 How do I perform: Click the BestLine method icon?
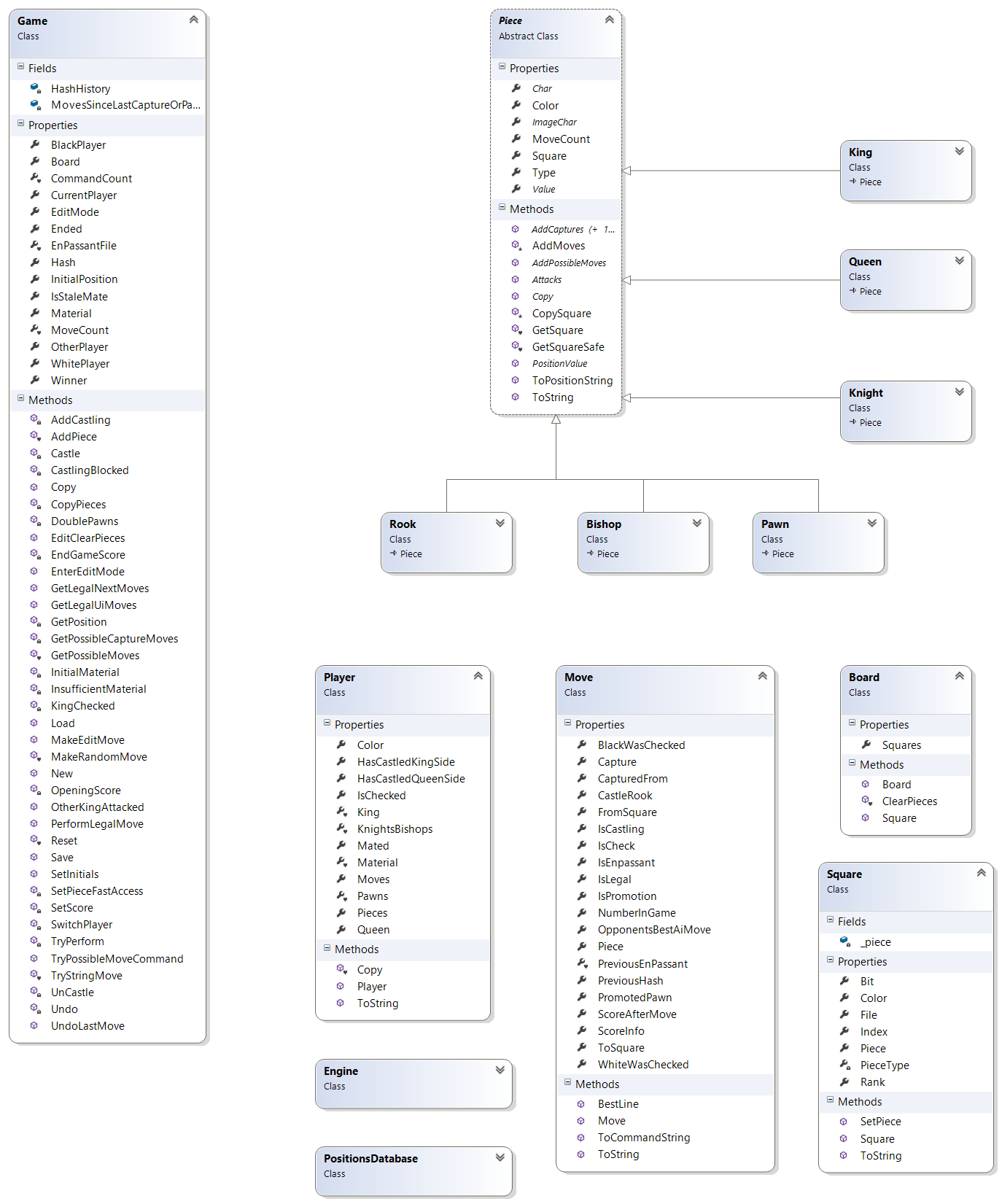coord(581,1104)
